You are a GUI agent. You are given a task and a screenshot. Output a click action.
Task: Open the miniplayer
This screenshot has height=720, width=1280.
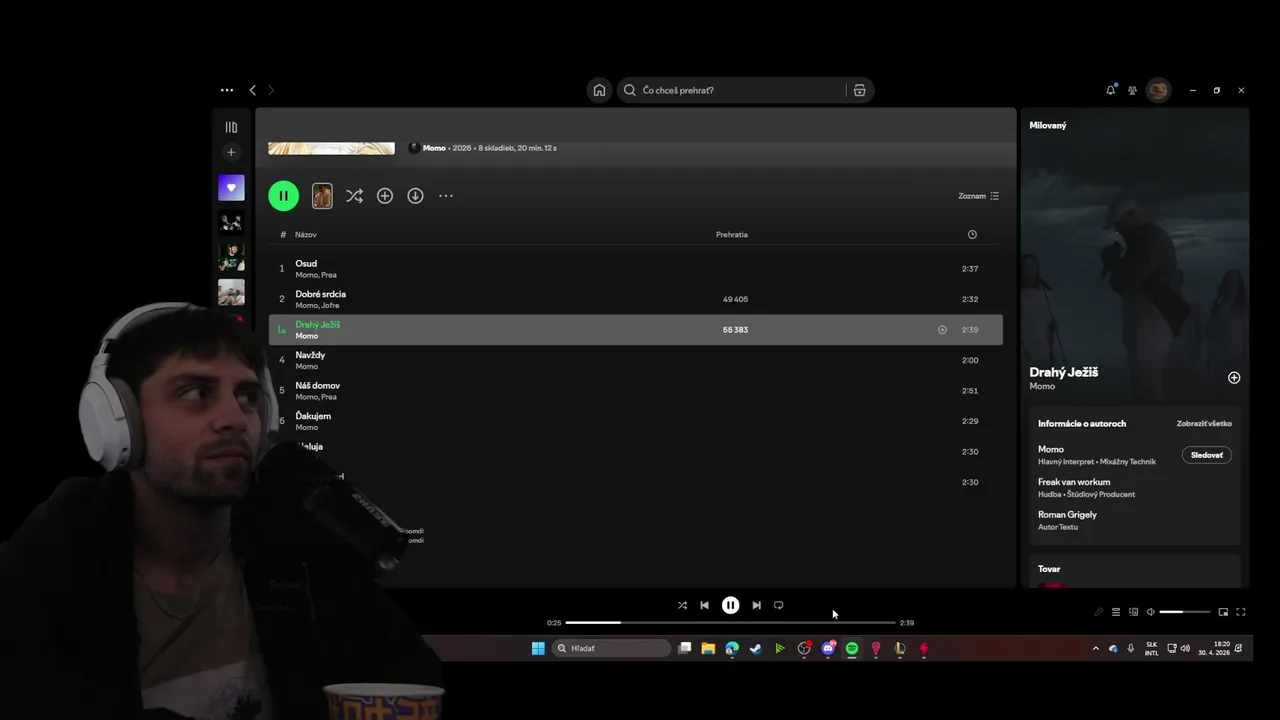[x=1223, y=612]
